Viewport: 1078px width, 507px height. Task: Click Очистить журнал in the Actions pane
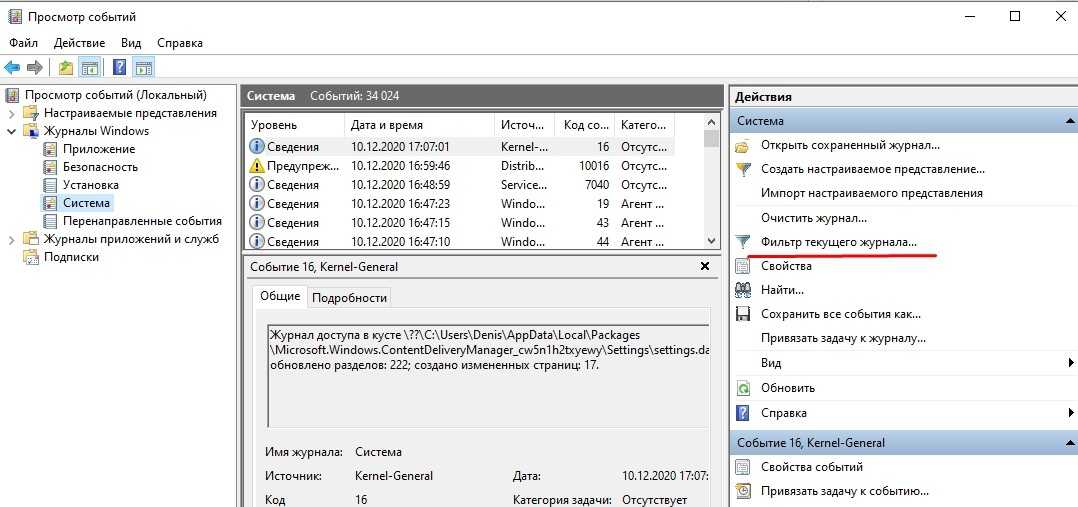point(813,218)
